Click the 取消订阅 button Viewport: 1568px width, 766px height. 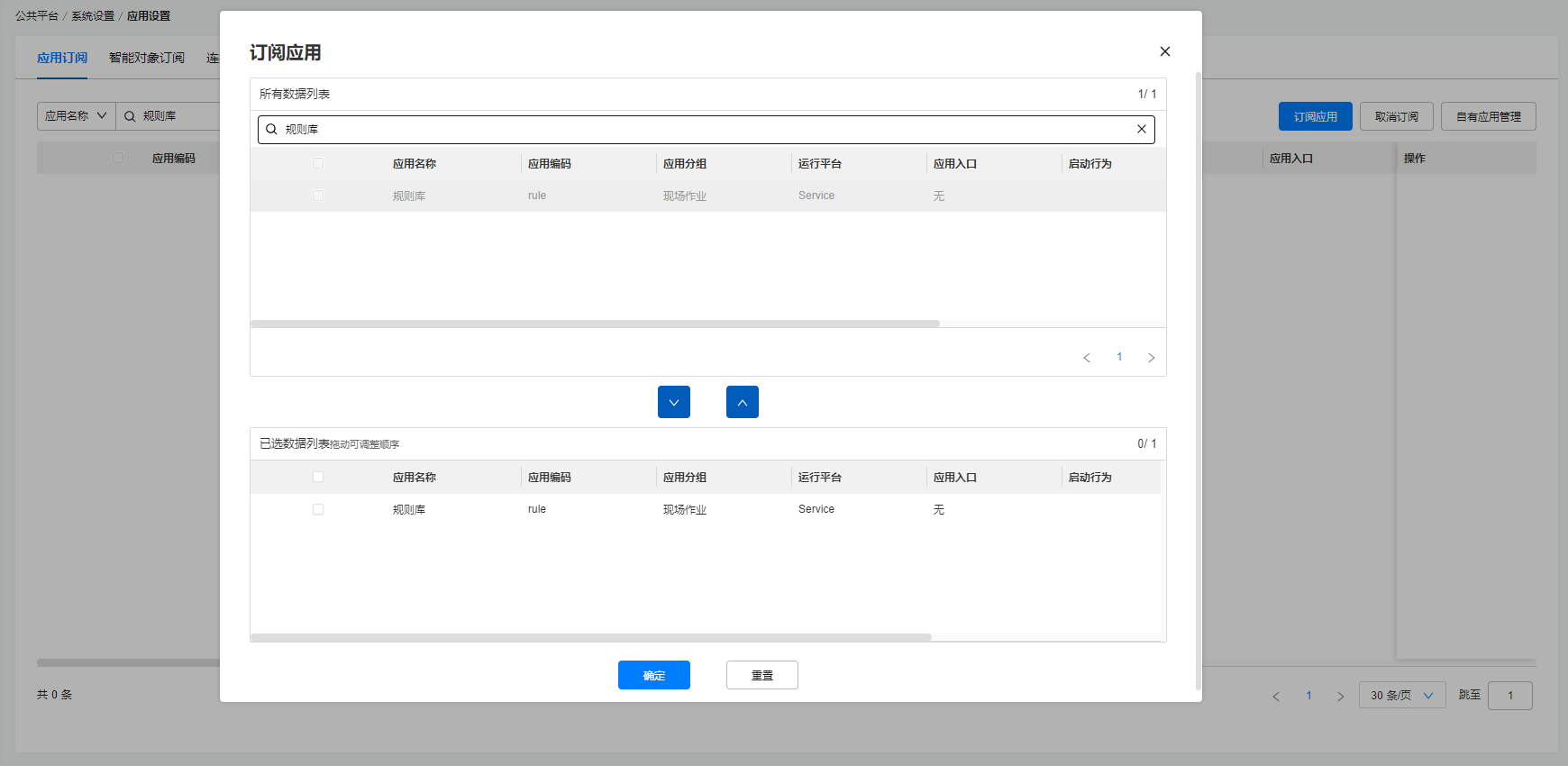pyautogui.click(x=1397, y=116)
